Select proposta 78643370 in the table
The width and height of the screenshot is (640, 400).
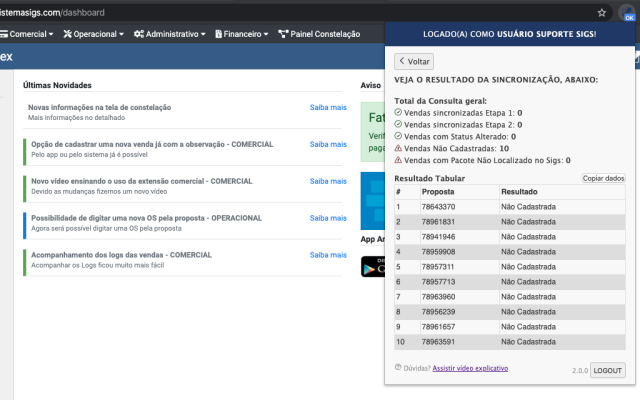438,207
